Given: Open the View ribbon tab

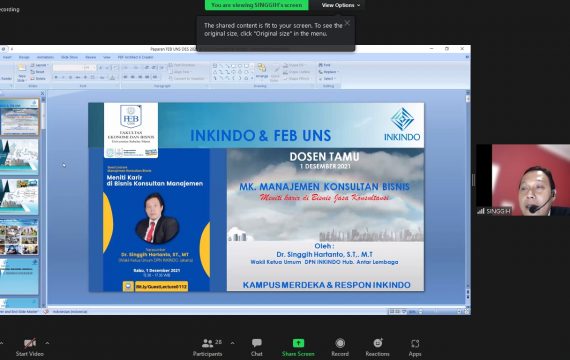Looking at the screenshot, I should (x=107, y=57).
